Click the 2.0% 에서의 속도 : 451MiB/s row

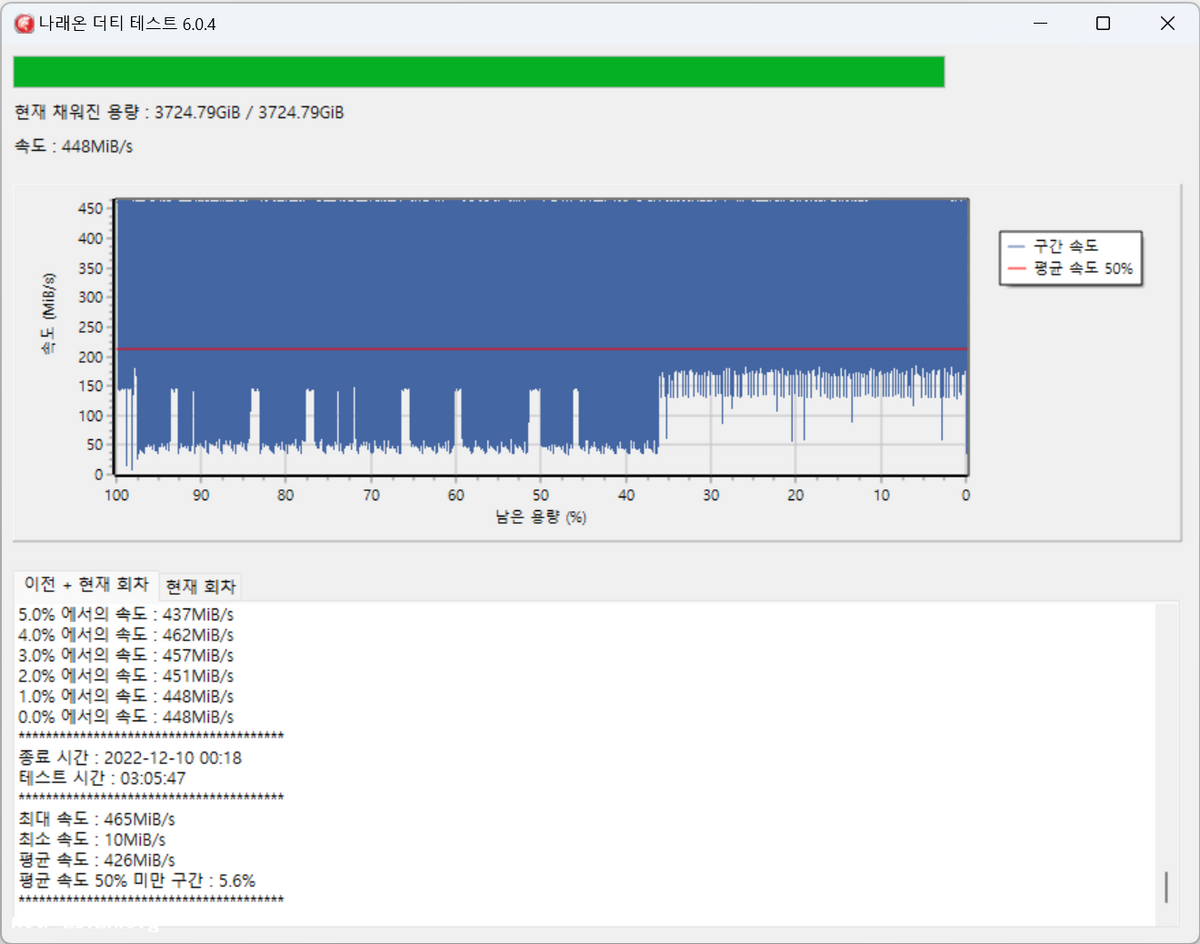pos(126,676)
